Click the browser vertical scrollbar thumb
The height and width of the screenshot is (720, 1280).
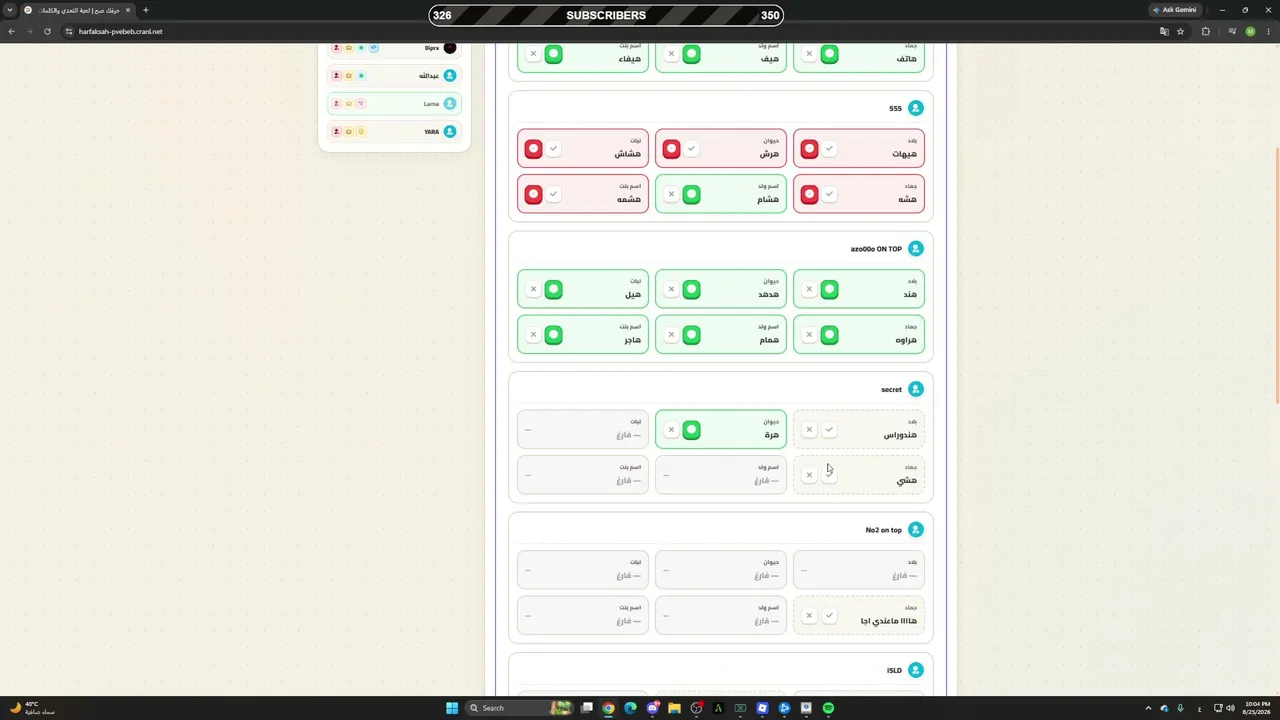tap(1276, 275)
